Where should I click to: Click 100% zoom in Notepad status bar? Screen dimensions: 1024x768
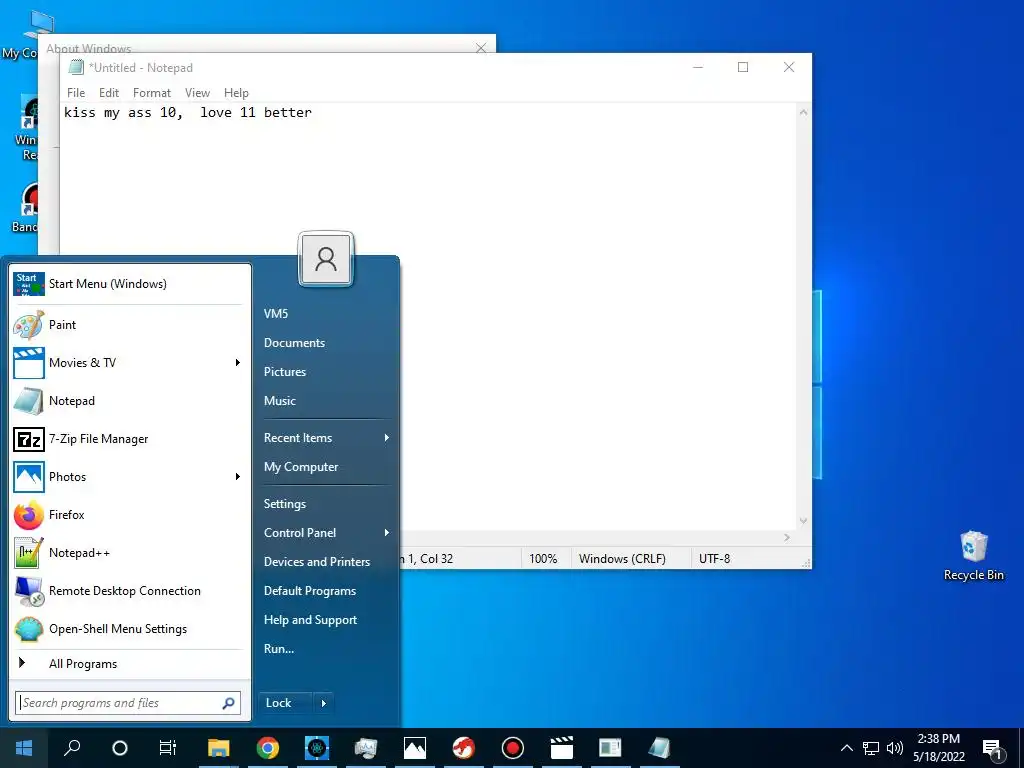click(543, 559)
